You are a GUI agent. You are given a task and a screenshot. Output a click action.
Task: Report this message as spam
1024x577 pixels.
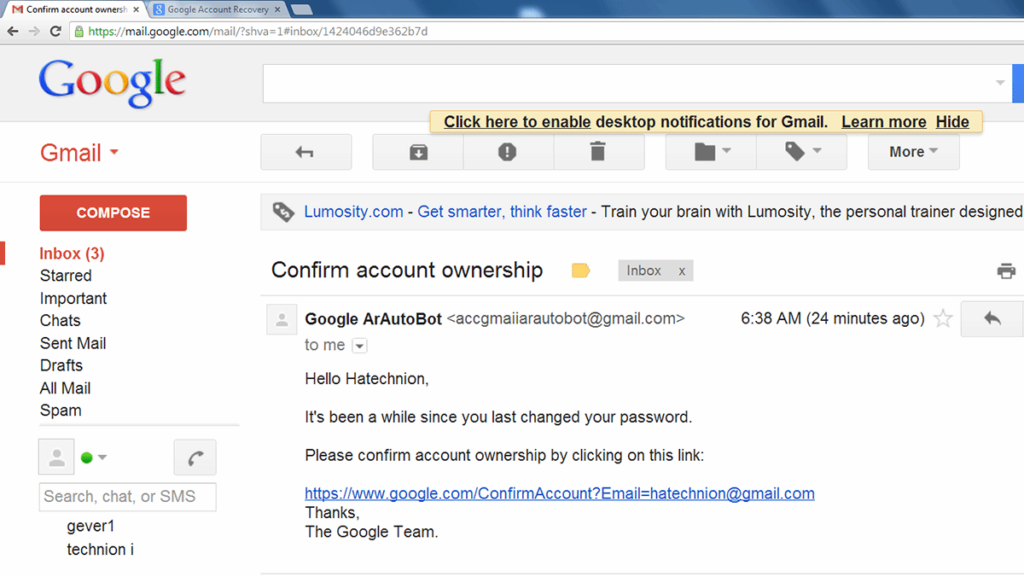pos(507,152)
